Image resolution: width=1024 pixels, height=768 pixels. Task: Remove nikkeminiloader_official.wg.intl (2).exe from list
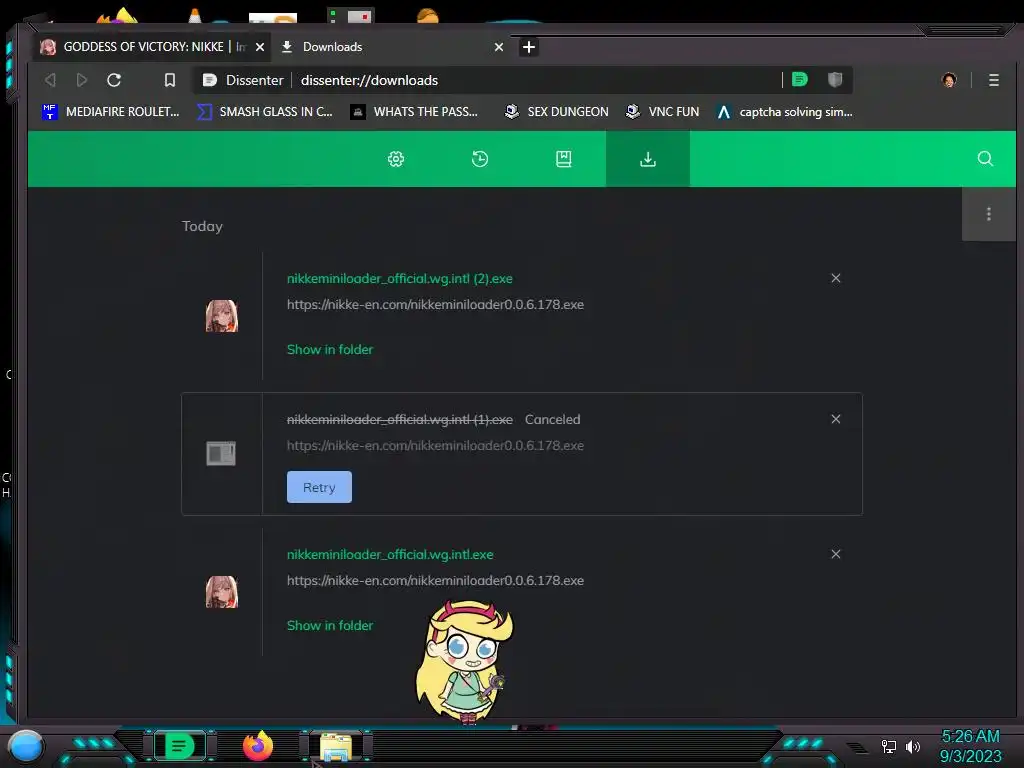(x=836, y=278)
